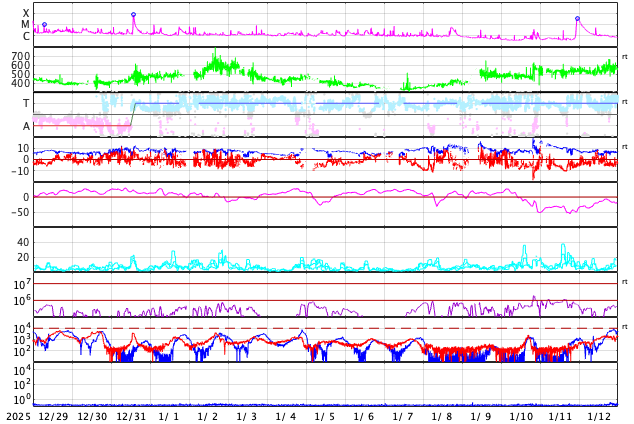Click the flare marker circle near 1/11

click(577, 18)
